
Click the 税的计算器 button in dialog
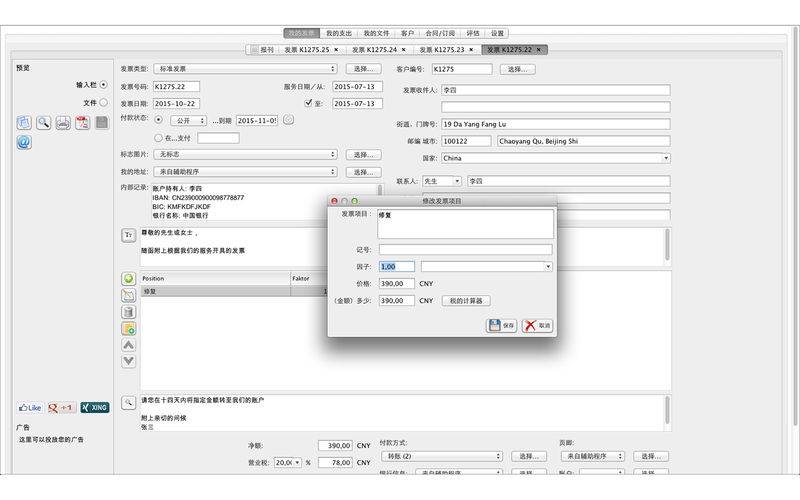click(x=466, y=301)
